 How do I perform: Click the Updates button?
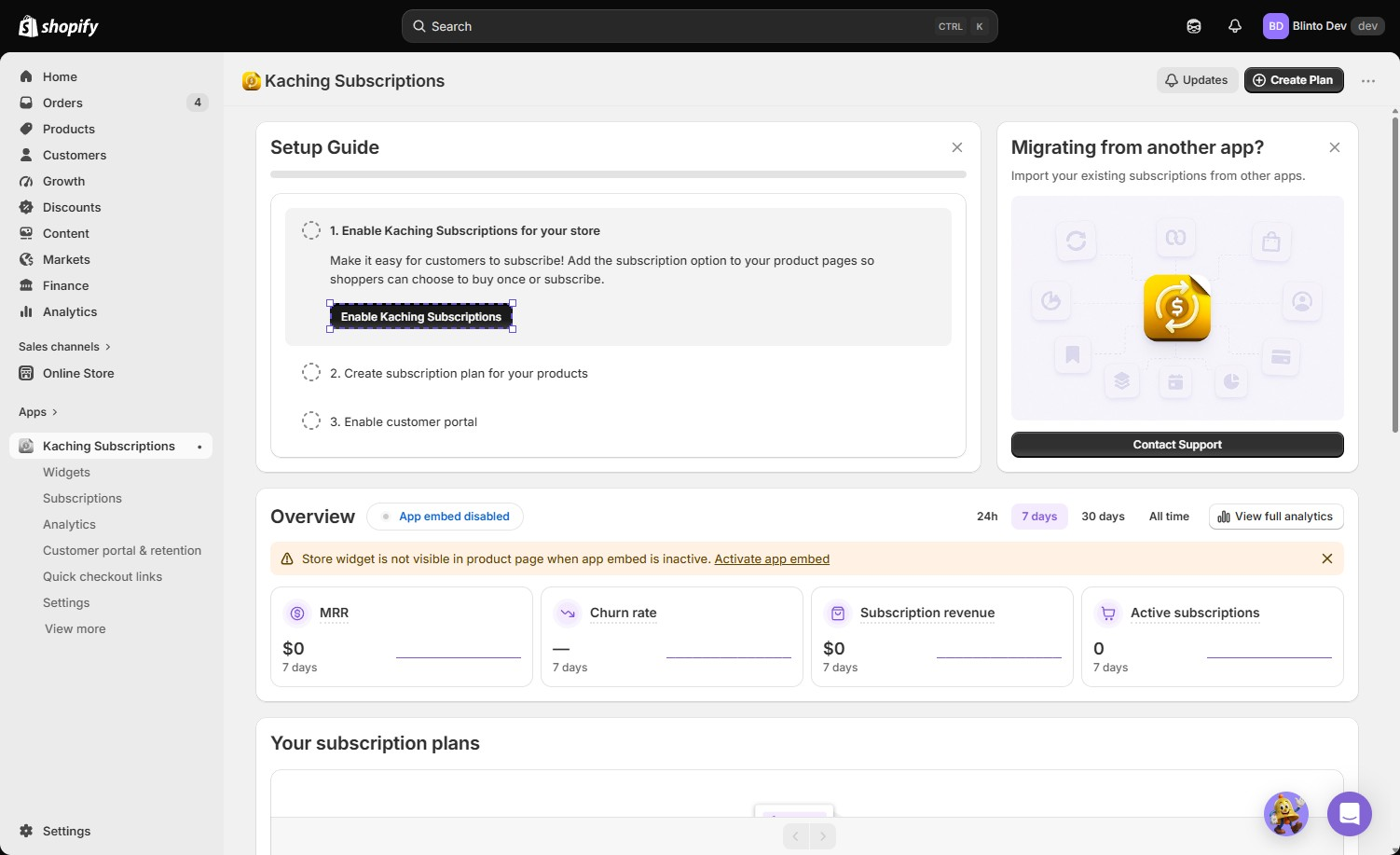1197,80
